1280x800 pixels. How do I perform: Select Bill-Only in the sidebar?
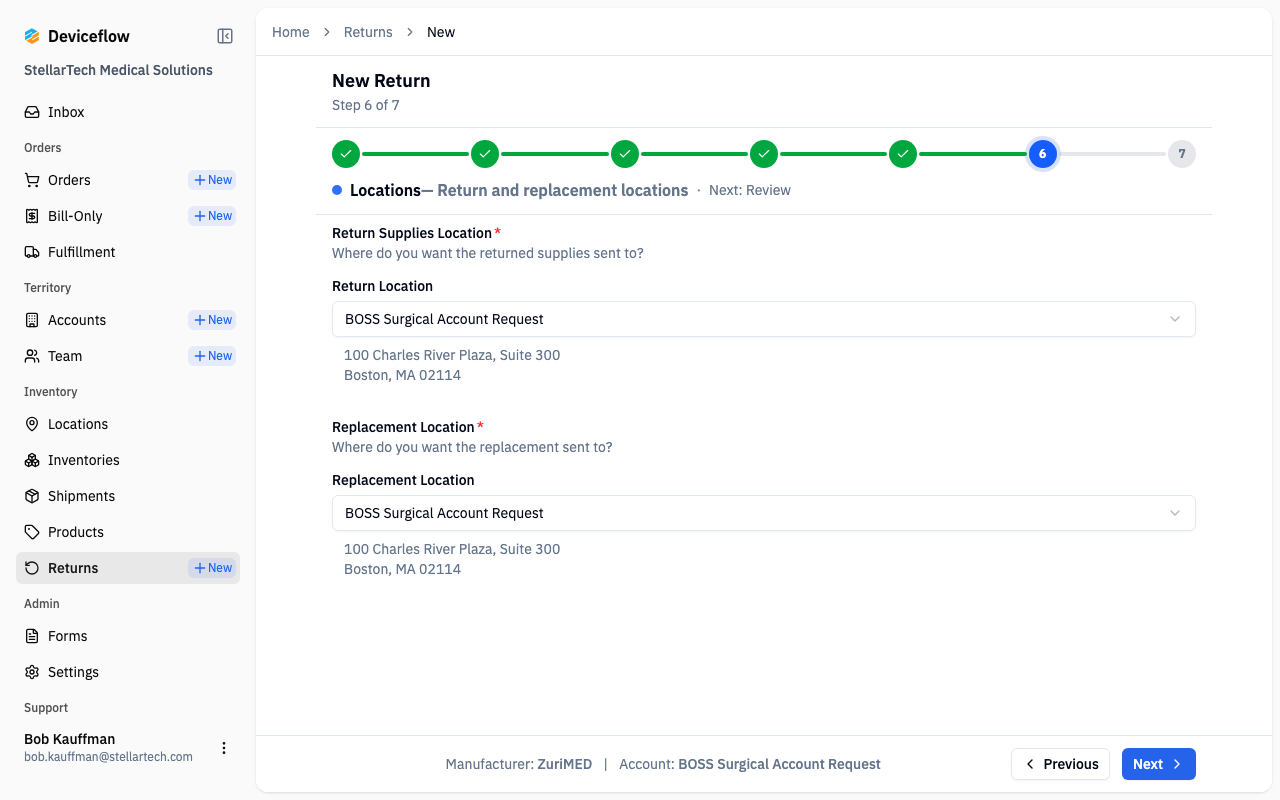pos(75,216)
